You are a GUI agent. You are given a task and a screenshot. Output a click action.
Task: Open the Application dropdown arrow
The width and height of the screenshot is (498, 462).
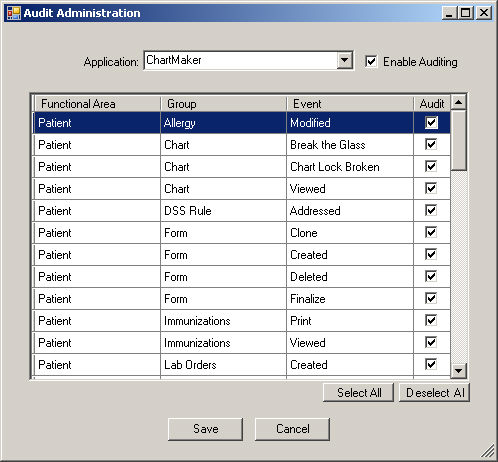coord(345,61)
